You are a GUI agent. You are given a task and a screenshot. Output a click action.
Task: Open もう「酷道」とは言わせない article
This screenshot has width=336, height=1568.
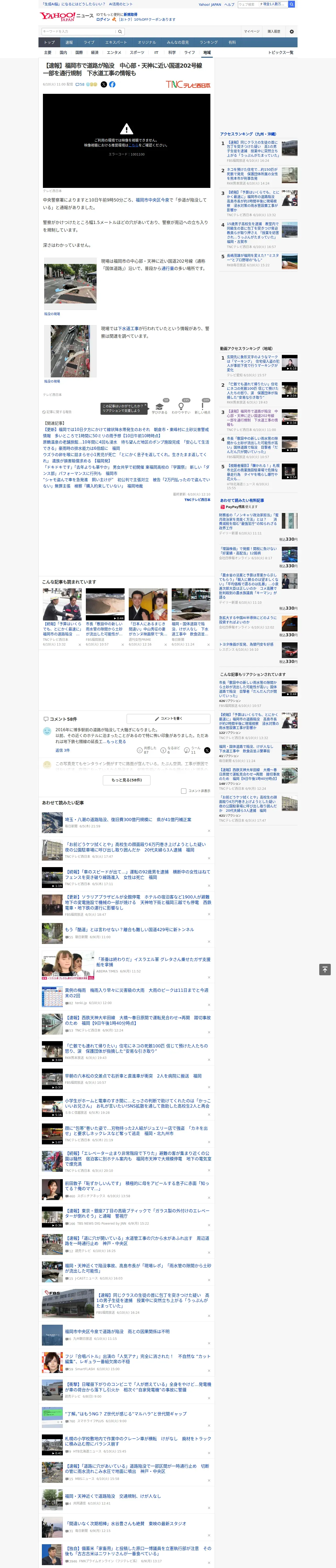(x=129, y=930)
